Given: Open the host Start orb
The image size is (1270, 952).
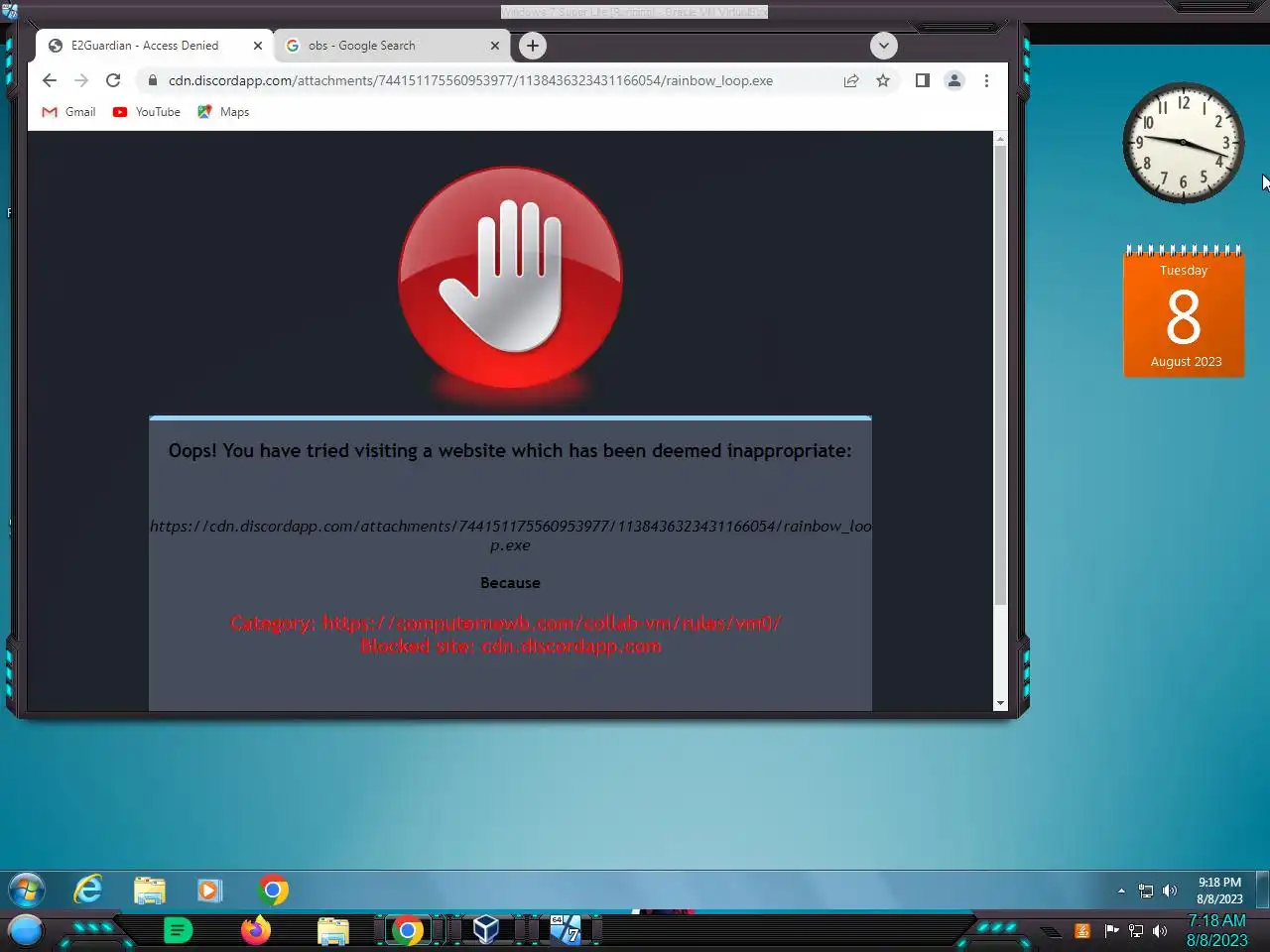Looking at the screenshot, I should (26, 931).
